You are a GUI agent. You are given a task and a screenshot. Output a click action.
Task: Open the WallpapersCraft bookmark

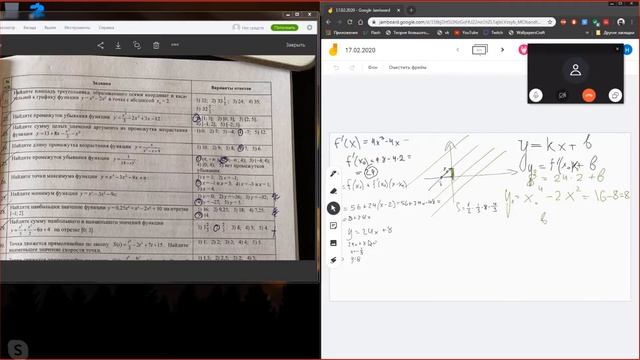click(526, 33)
